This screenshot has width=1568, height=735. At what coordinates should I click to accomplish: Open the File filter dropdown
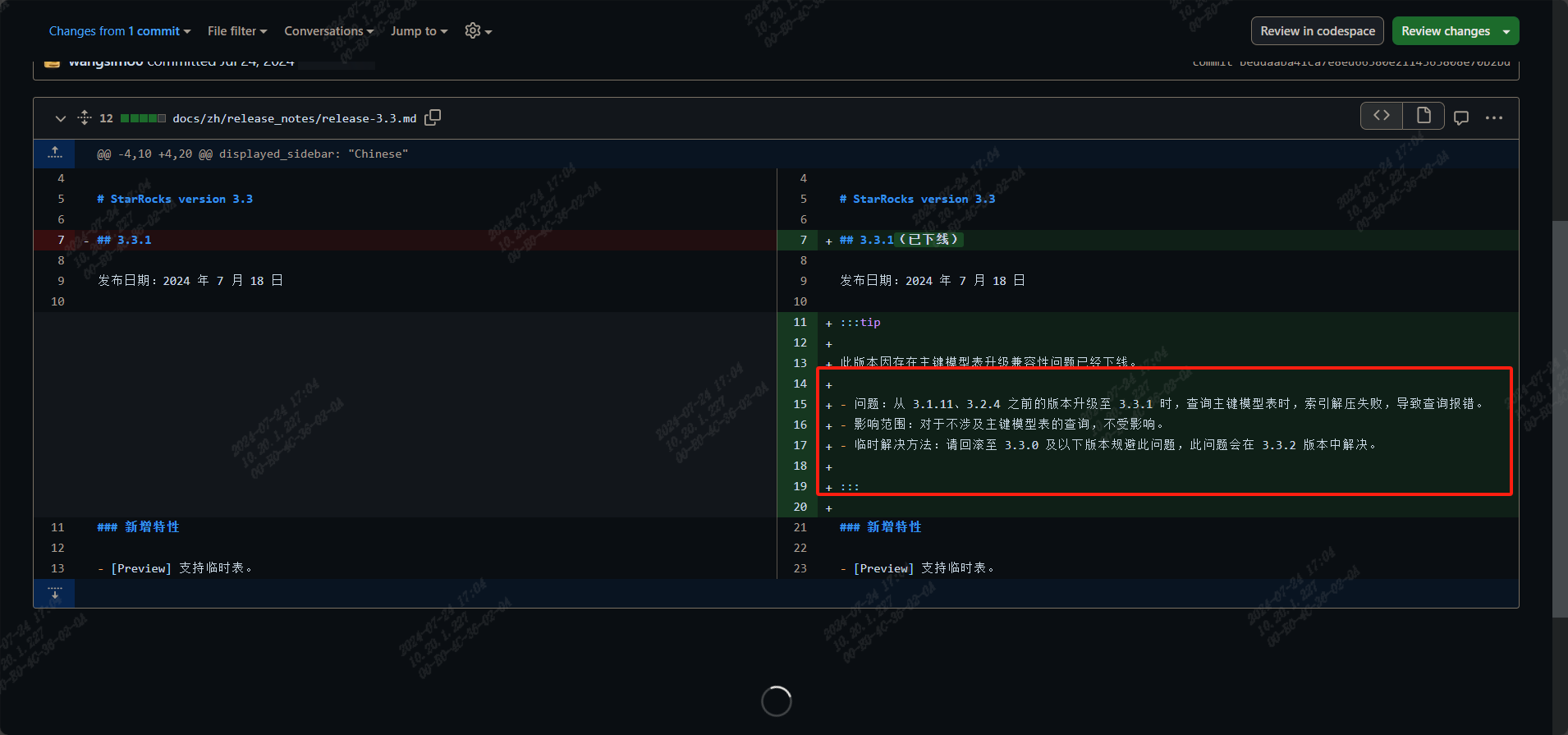tap(237, 31)
